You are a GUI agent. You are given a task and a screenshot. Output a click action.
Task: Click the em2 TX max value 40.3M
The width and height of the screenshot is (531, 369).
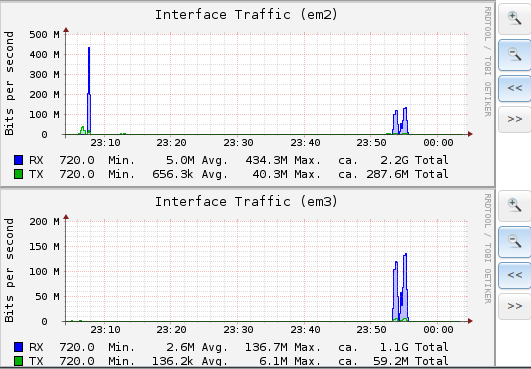pos(270,174)
